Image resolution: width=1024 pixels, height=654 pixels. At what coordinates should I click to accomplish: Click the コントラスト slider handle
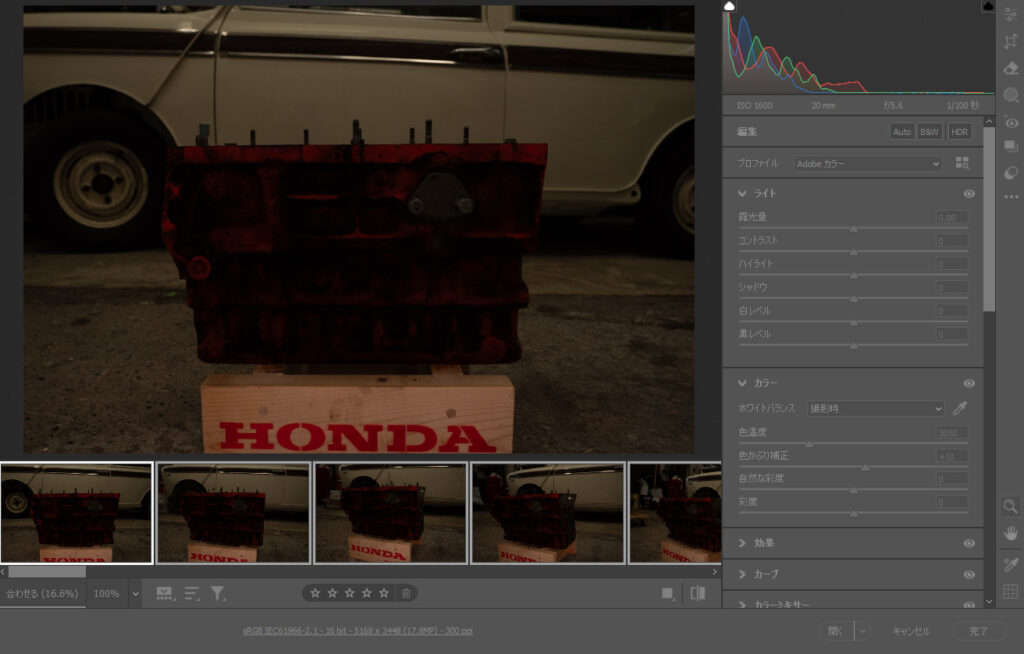(x=854, y=252)
